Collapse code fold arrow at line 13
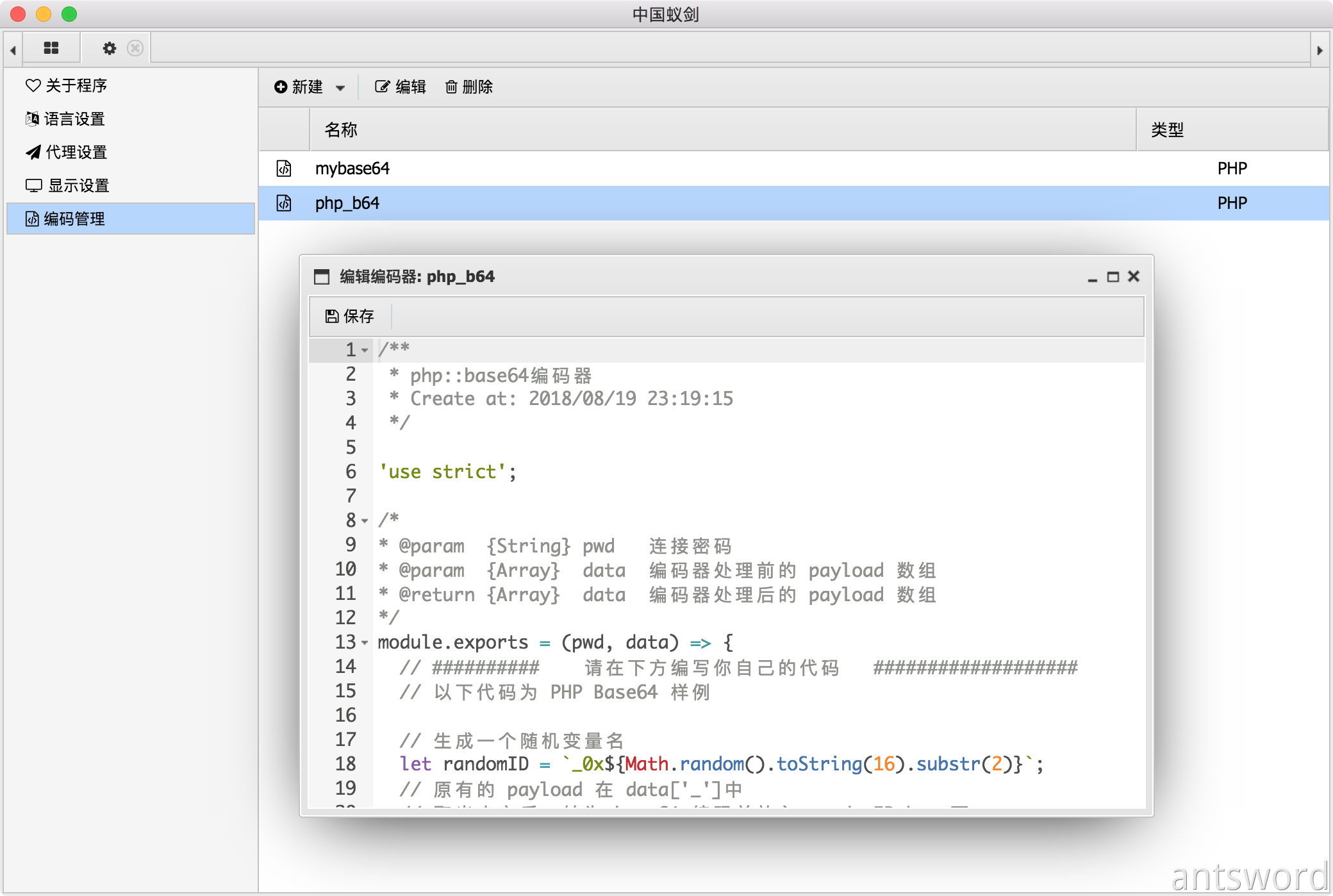This screenshot has width=1333, height=896. point(365,643)
